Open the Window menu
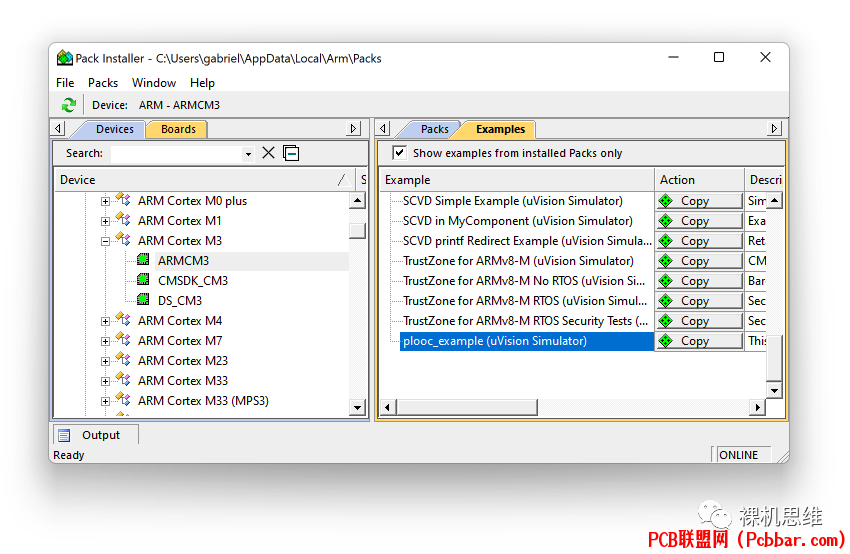This screenshot has width=850, height=554. [154, 83]
